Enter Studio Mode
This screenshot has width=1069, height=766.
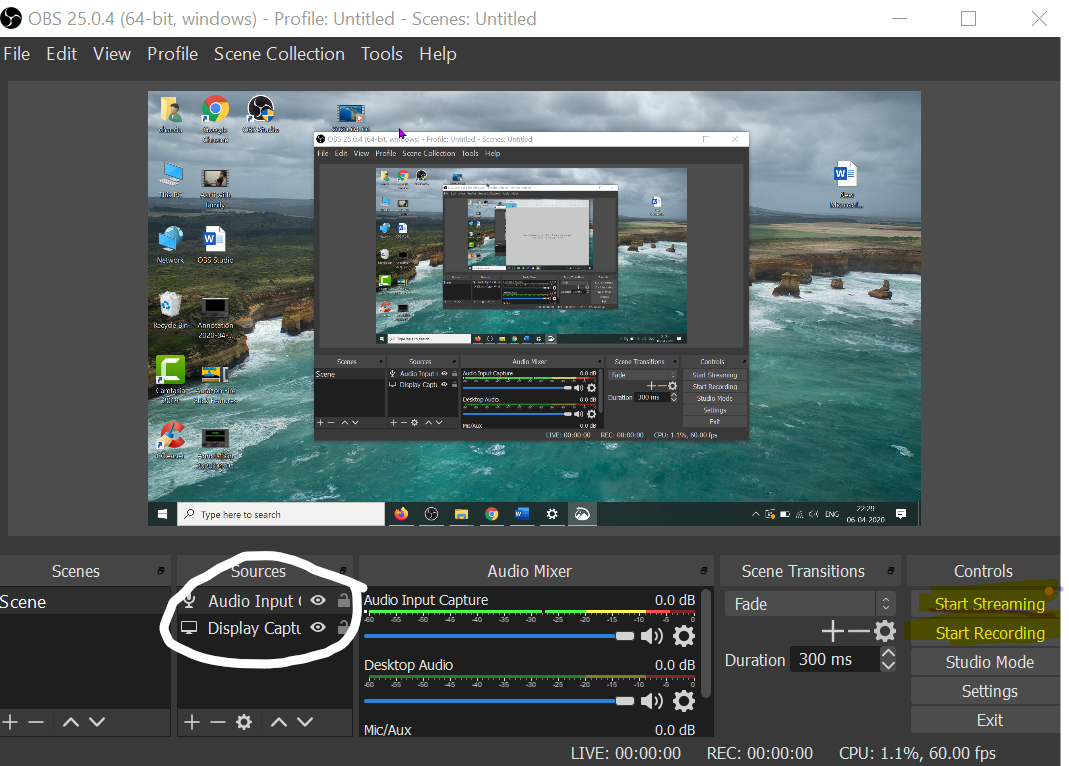989,662
